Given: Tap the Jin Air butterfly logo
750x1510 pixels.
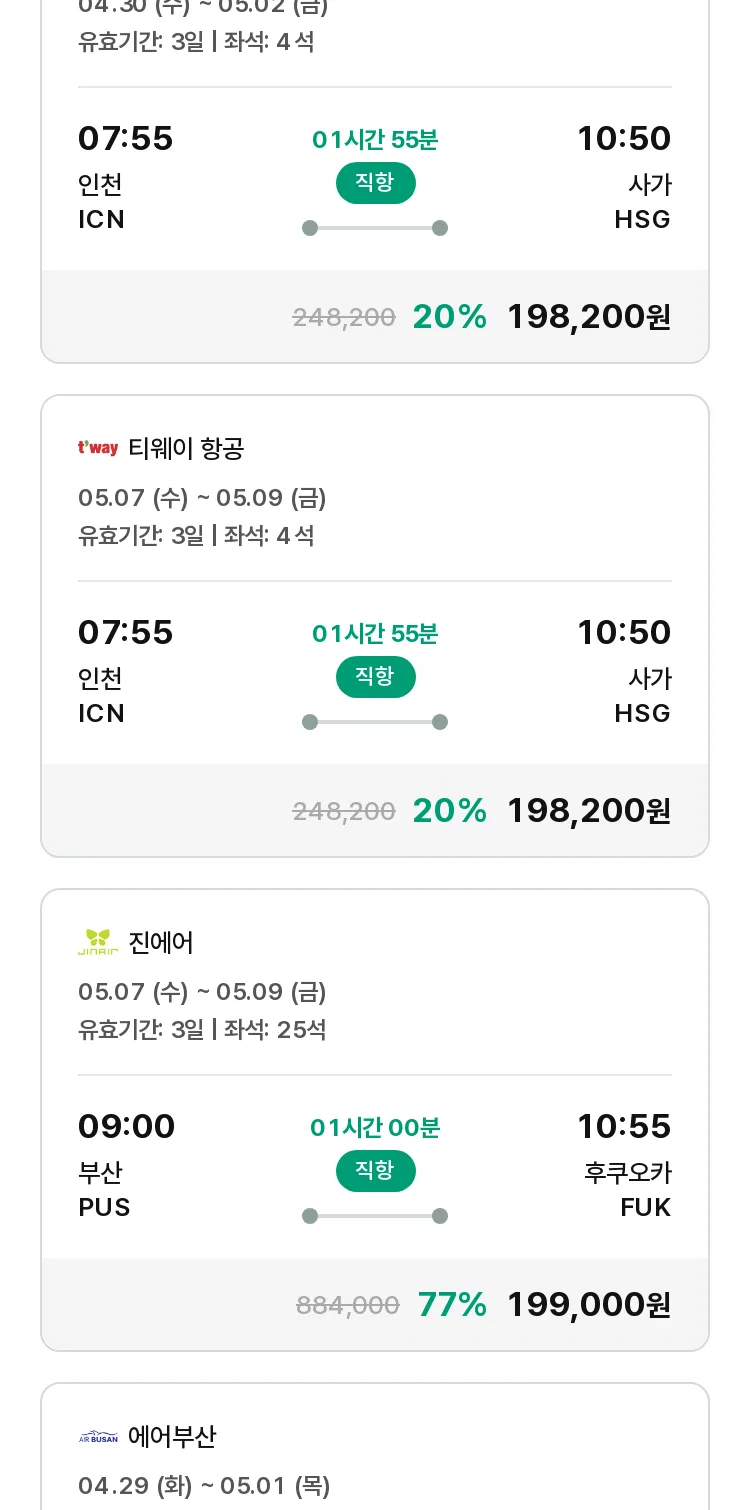Looking at the screenshot, I should tap(98, 942).
